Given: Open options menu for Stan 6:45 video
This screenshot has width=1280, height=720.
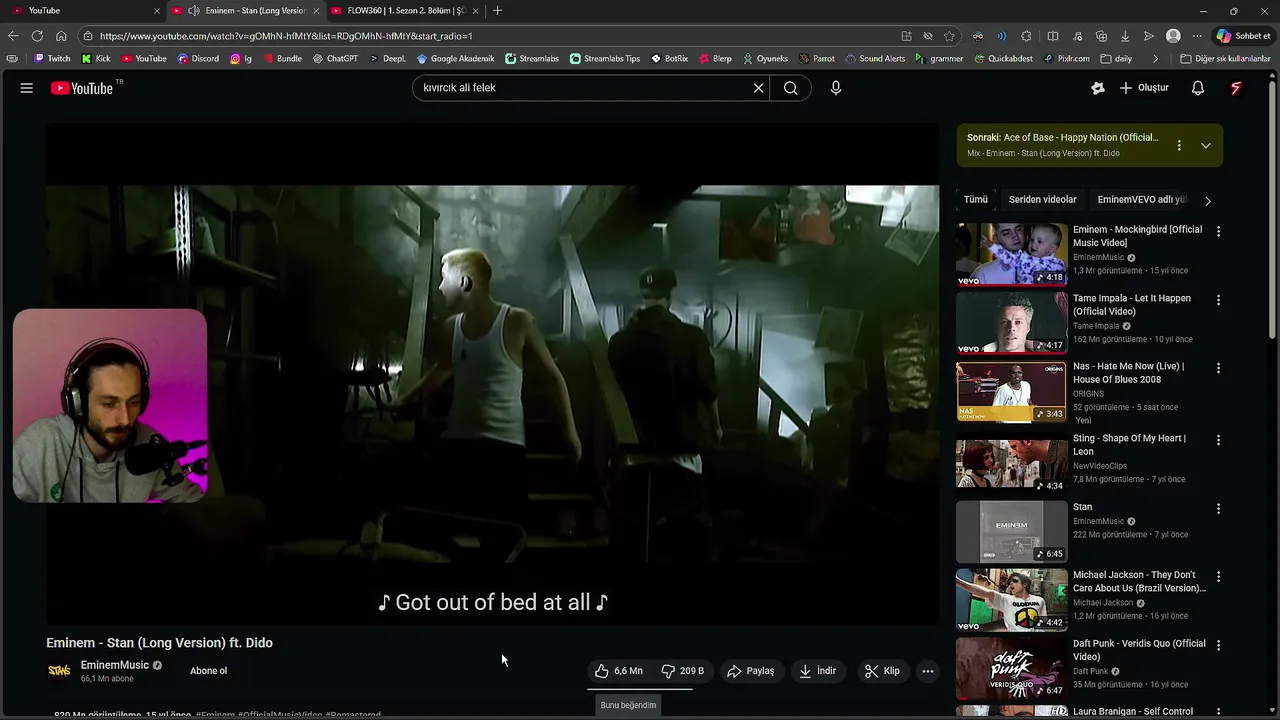Looking at the screenshot, I should click(1218, 509).
